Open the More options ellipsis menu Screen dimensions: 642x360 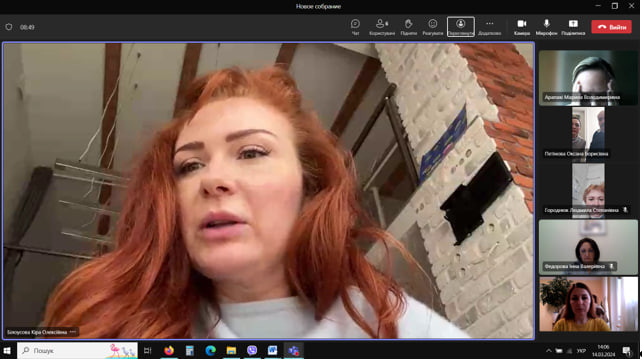[489, 27]
